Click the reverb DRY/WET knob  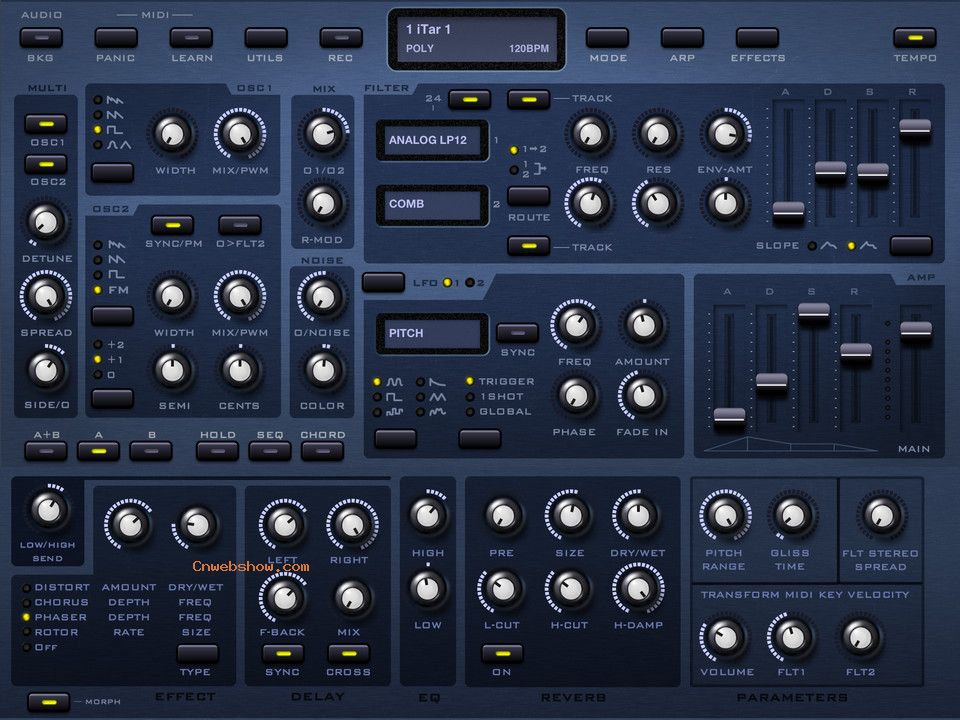point(637,515)
